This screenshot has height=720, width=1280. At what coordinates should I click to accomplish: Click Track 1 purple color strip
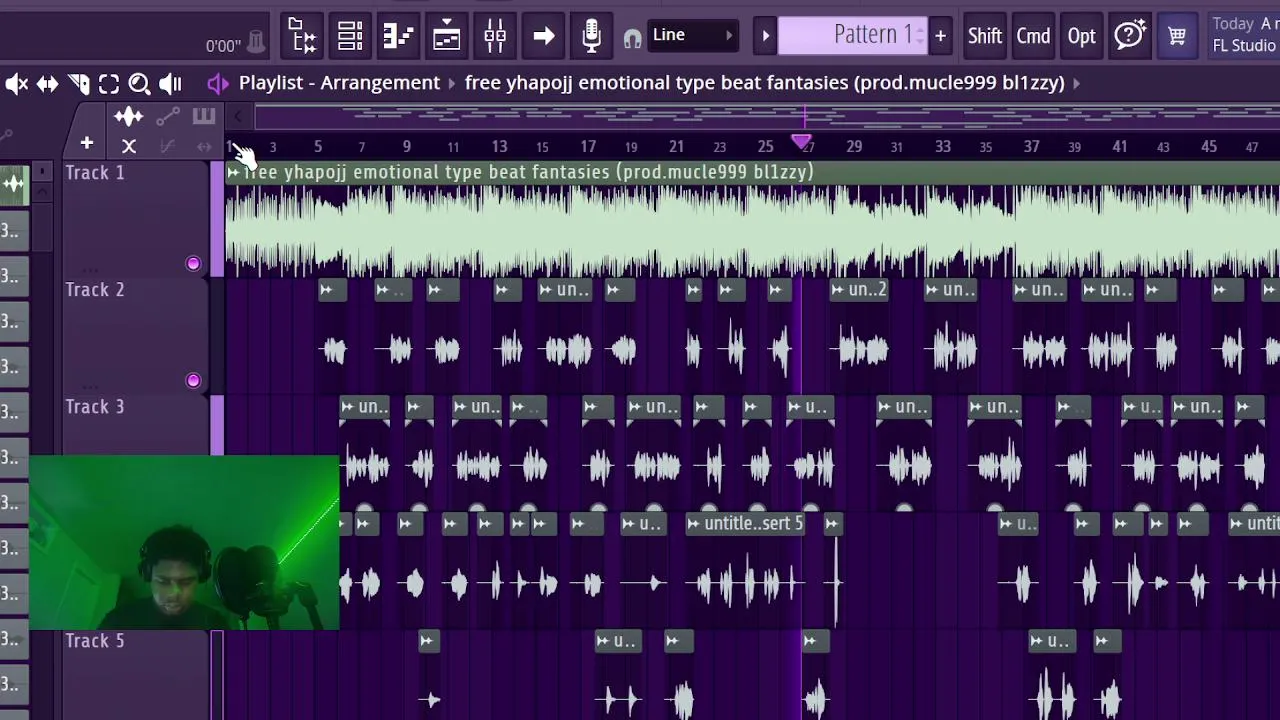pyautogui.click(x=217, y=220)
